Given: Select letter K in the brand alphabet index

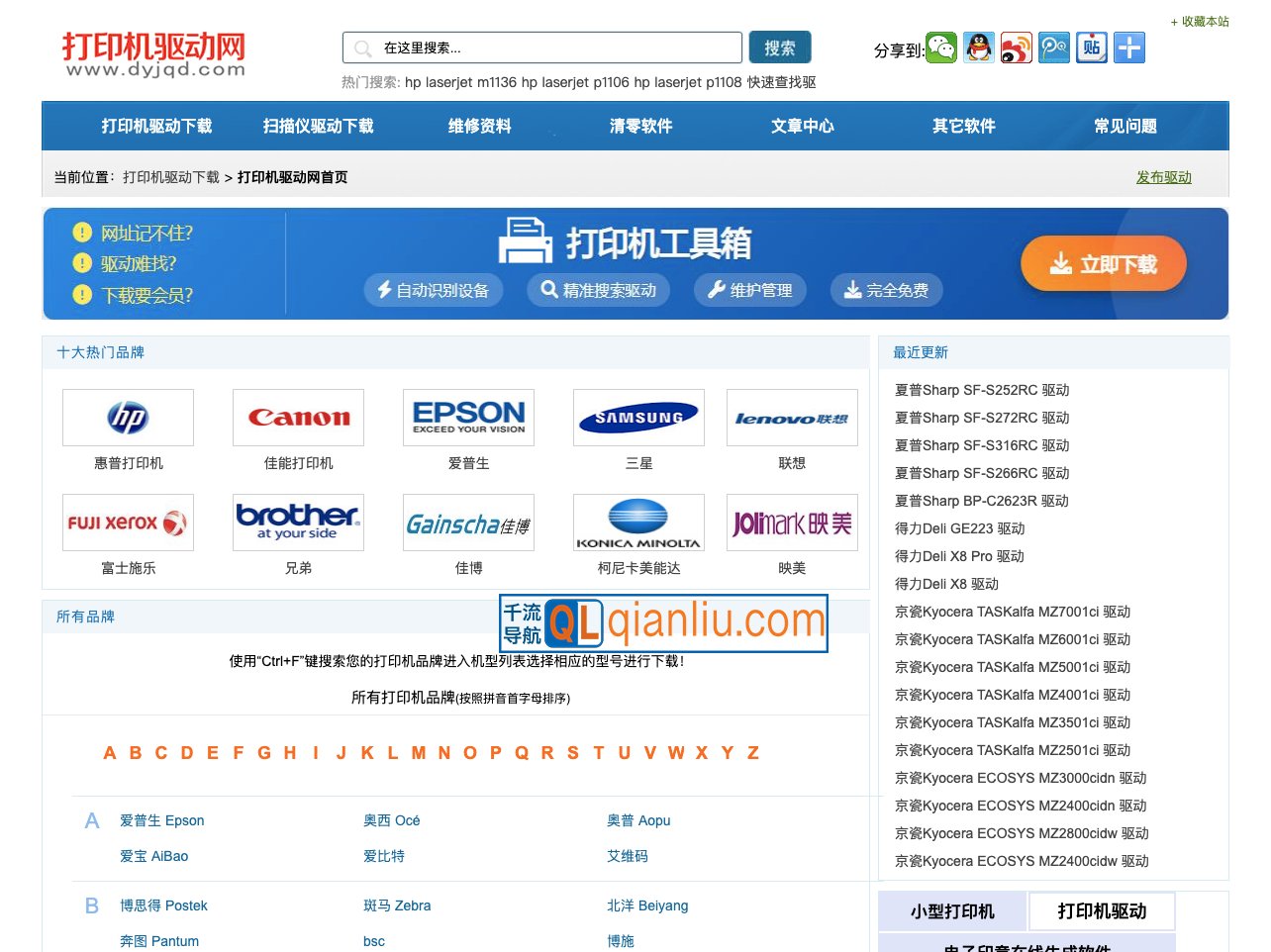Looking at the screenshot, I should [366, 753].
